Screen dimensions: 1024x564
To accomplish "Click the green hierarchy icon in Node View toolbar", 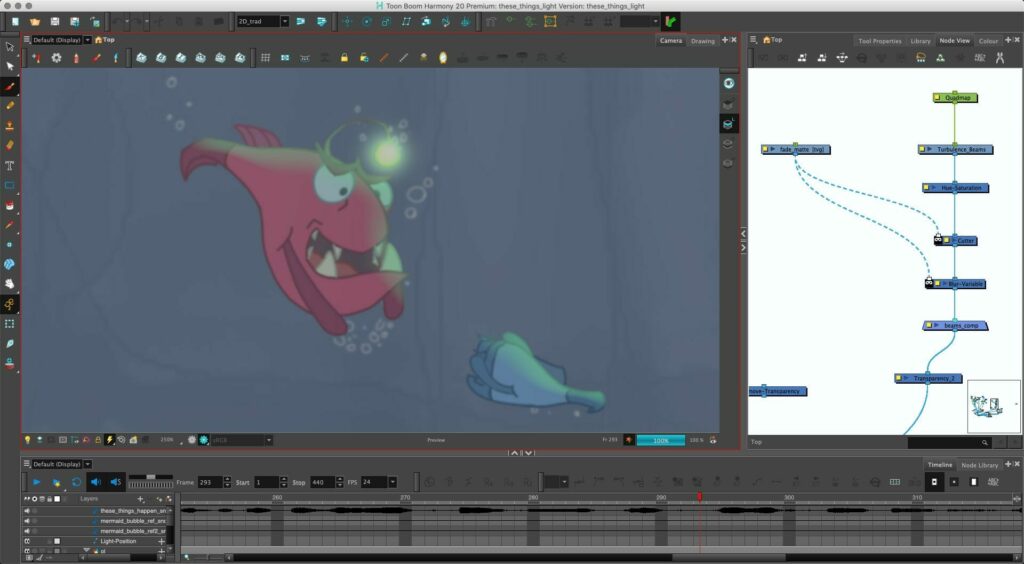I will (940, 58).
